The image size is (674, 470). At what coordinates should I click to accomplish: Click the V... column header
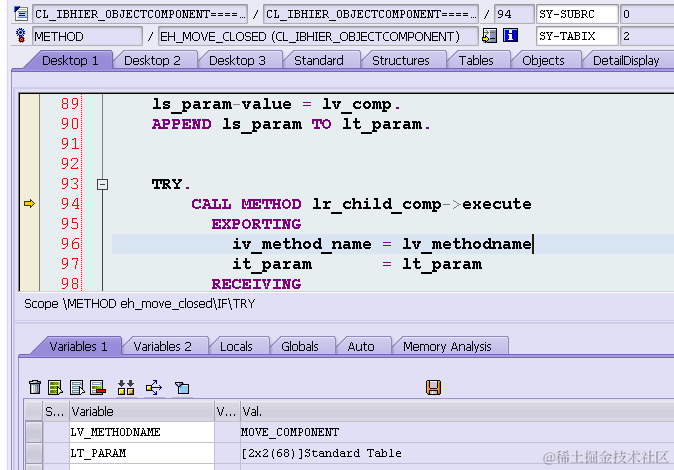(227, 412)
